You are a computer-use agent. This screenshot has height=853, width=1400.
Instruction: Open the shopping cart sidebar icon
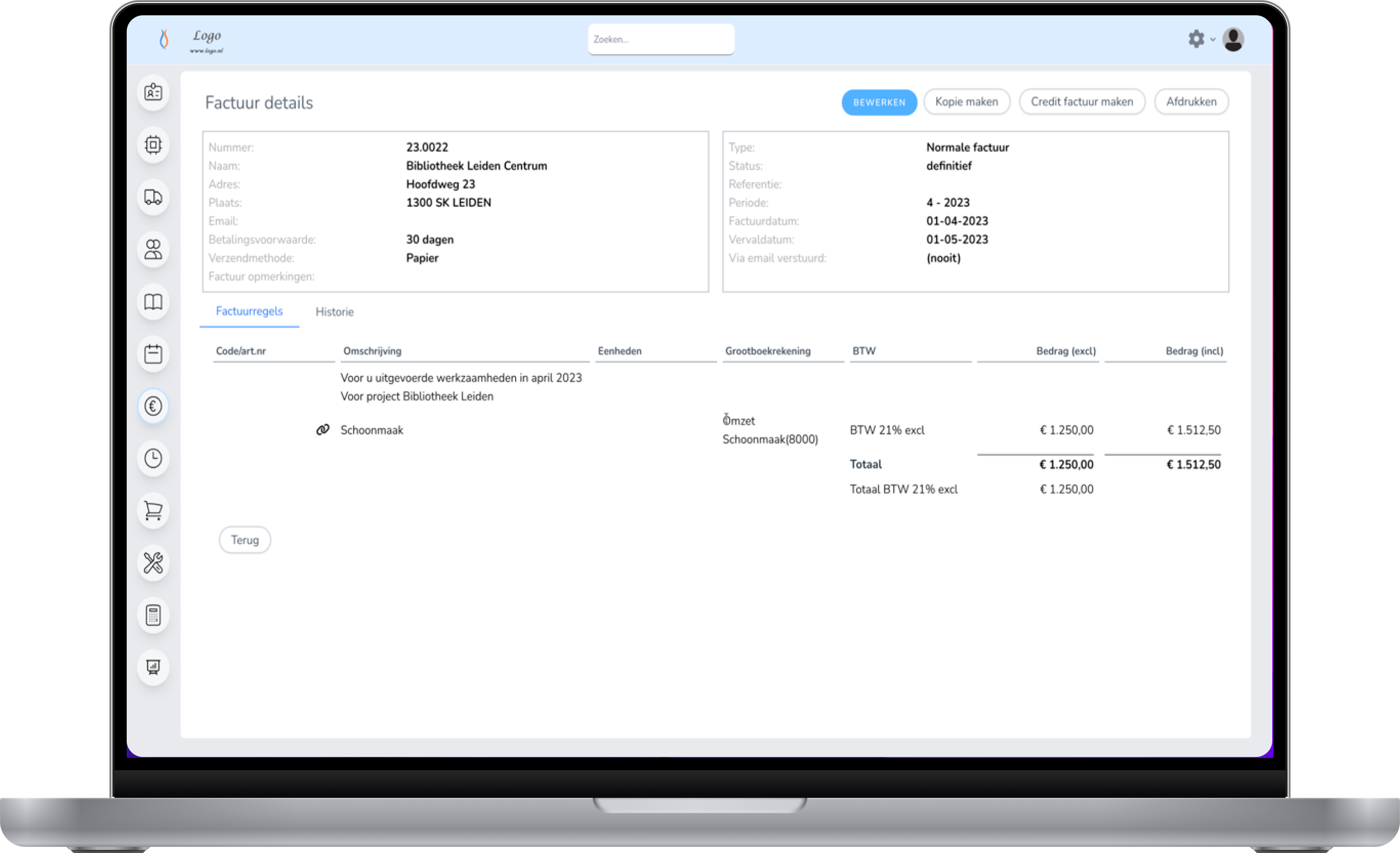click(153, 511)
